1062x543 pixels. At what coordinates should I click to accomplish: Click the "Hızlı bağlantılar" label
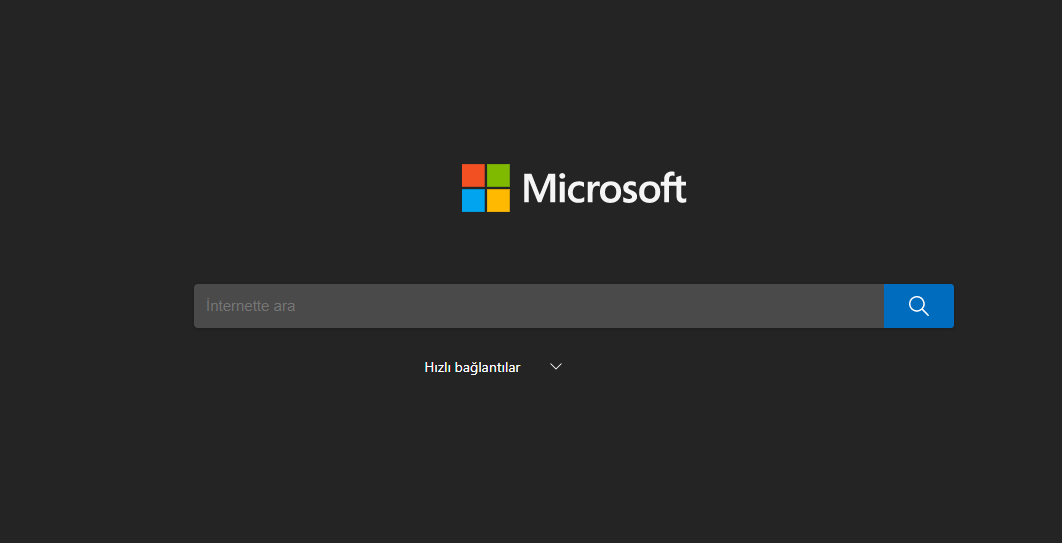click(472, 368)
